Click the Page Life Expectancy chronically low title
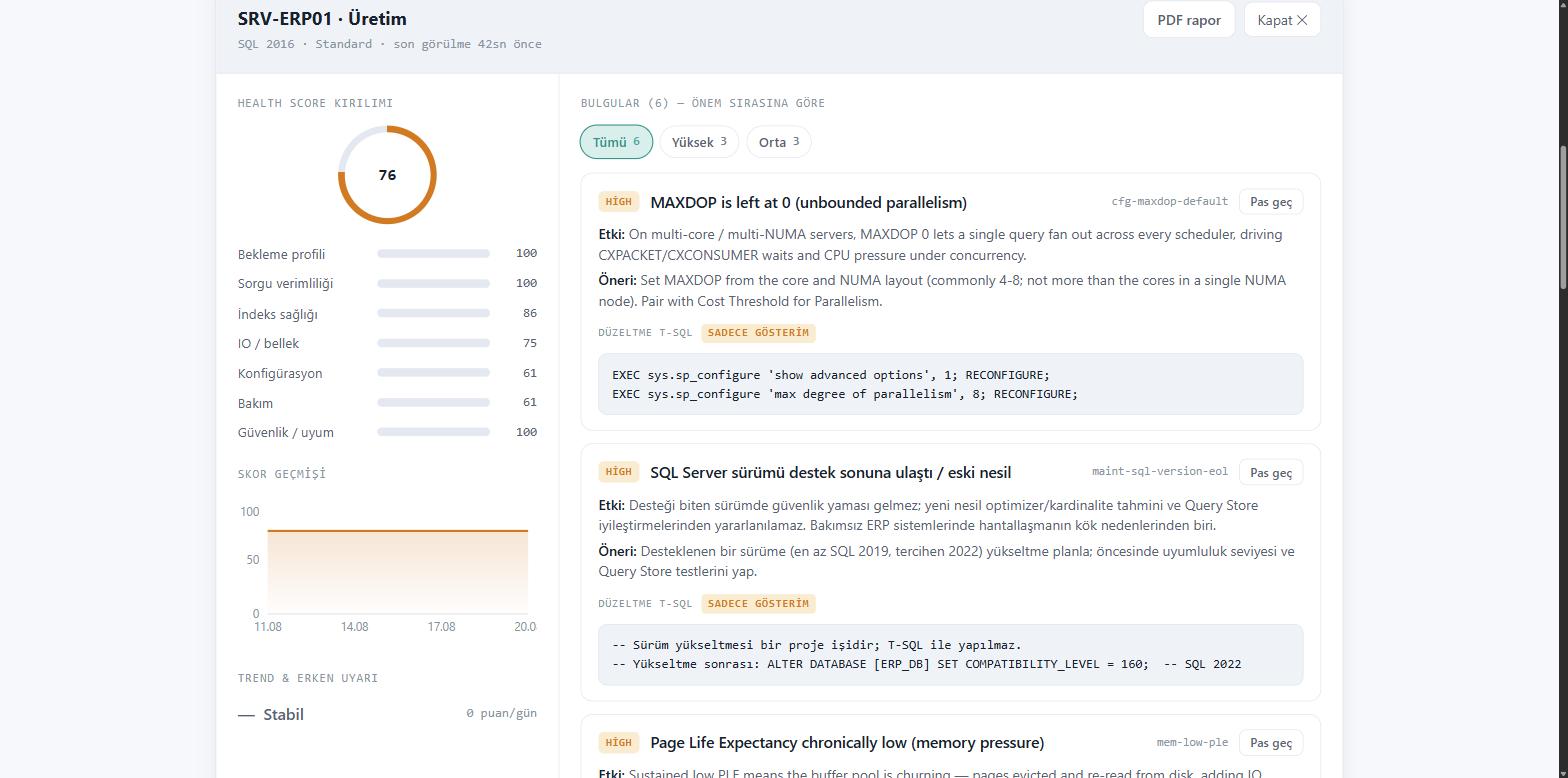Image resolution: width=1568 pixels, height=778 pixels. (847, 743)
